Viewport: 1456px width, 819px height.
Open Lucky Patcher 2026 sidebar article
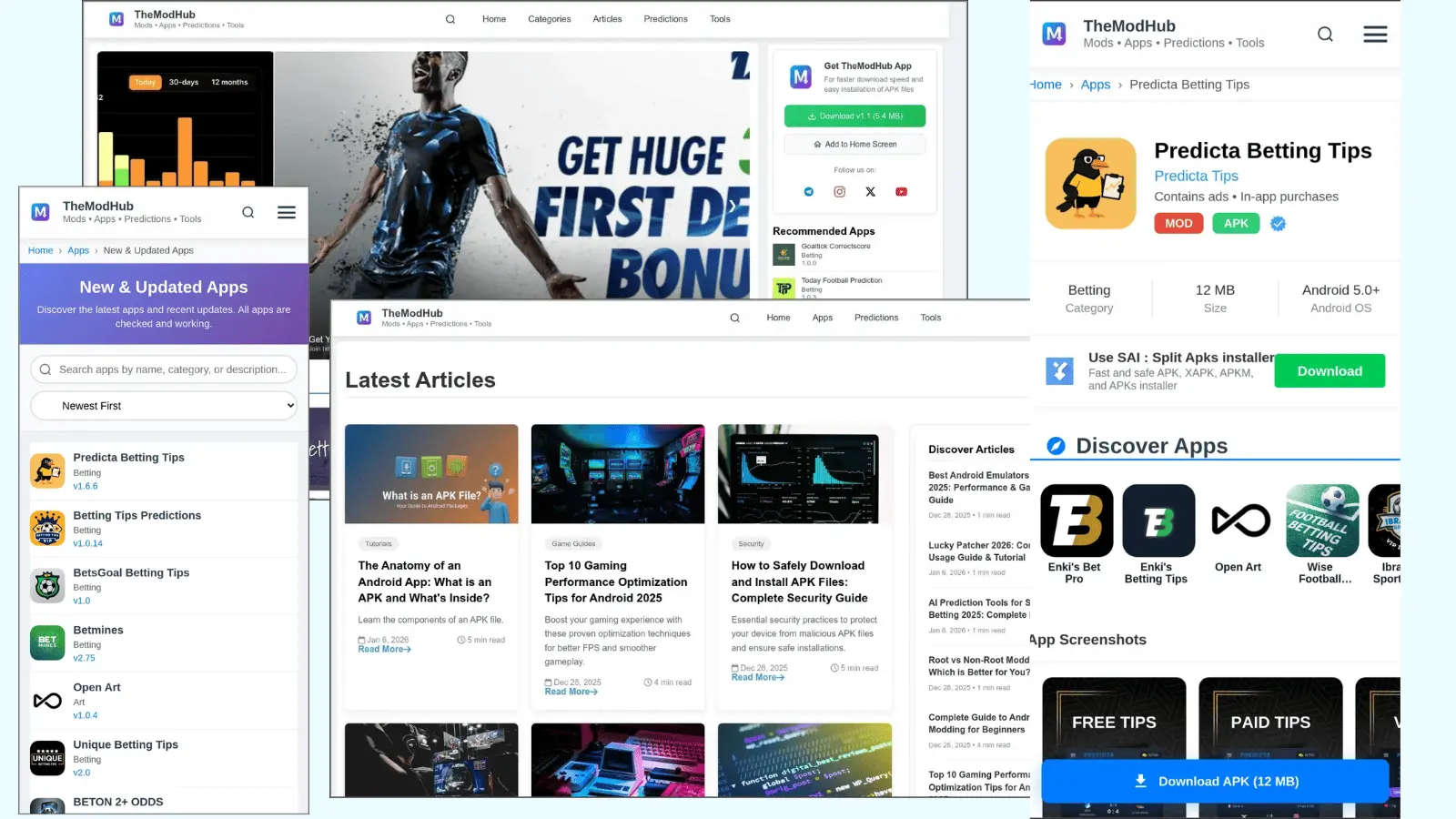tap(979, 551)
